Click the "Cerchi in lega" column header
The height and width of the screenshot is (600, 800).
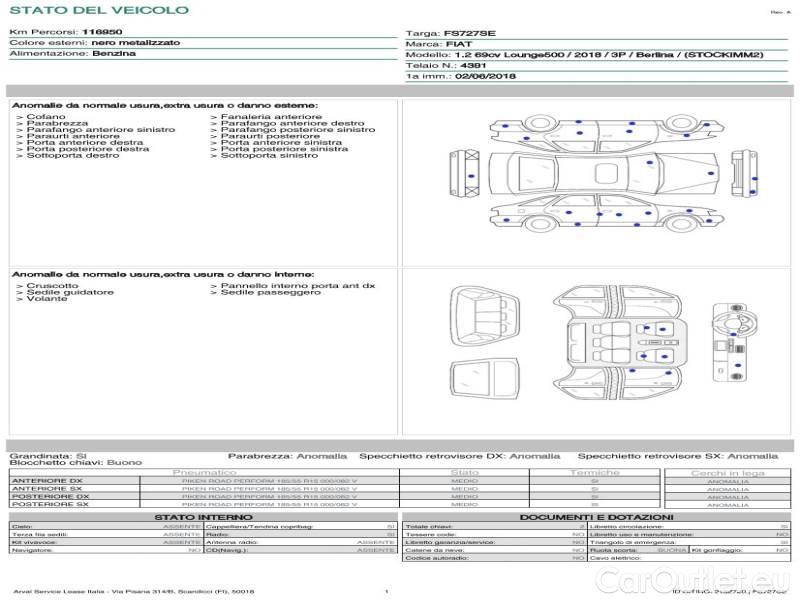coord(727,472)
